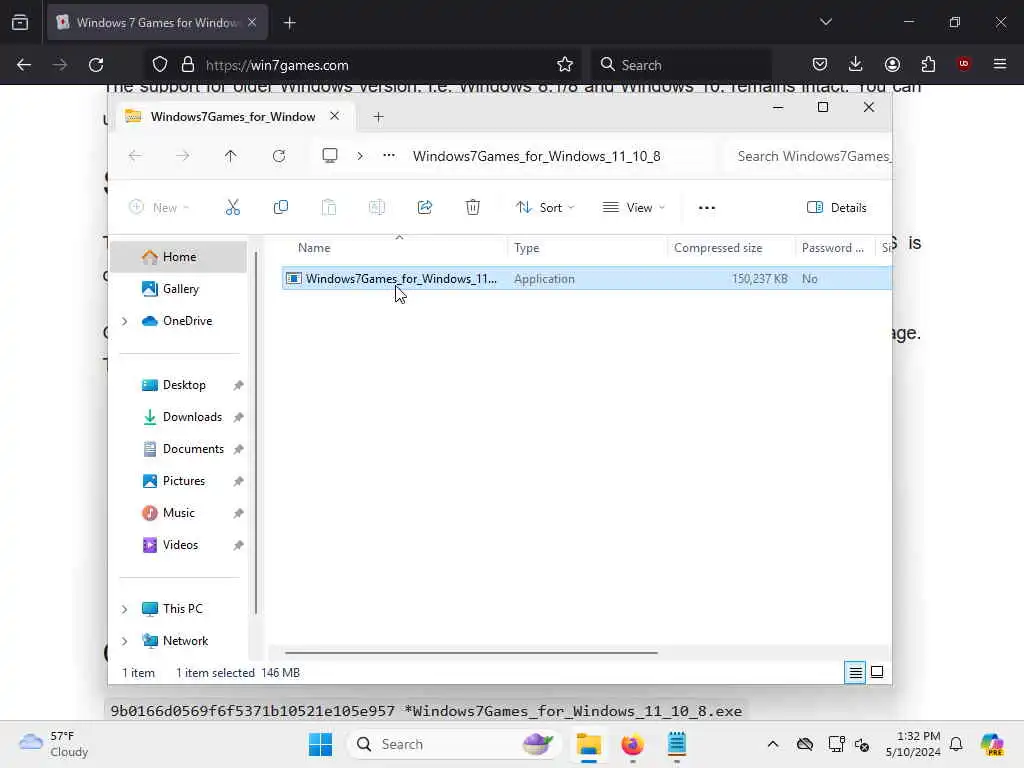Click the Copy icon in Explorer toolbar
1024x768 pixels.
[281, 208]
